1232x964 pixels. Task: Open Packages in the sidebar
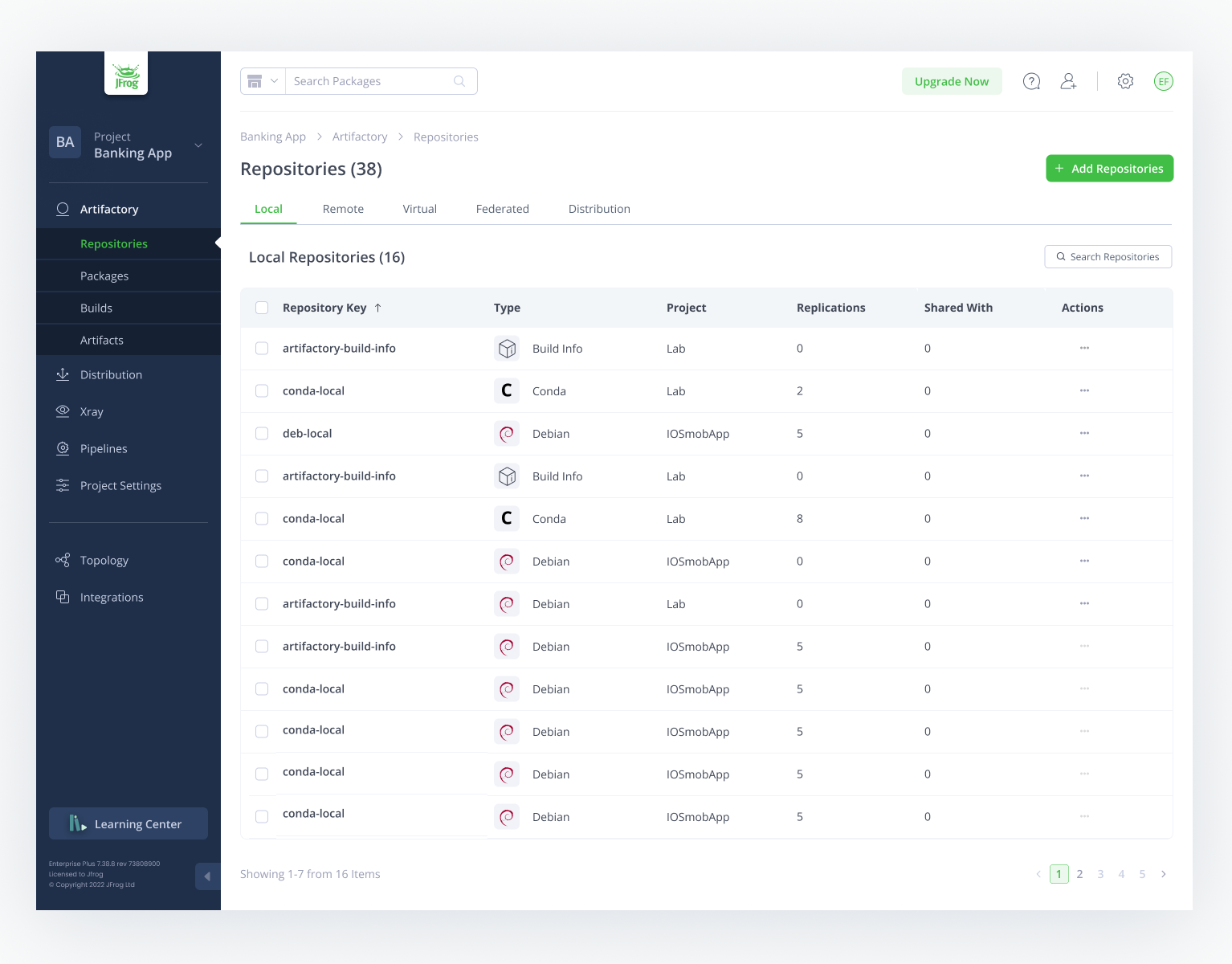[129, 276]
